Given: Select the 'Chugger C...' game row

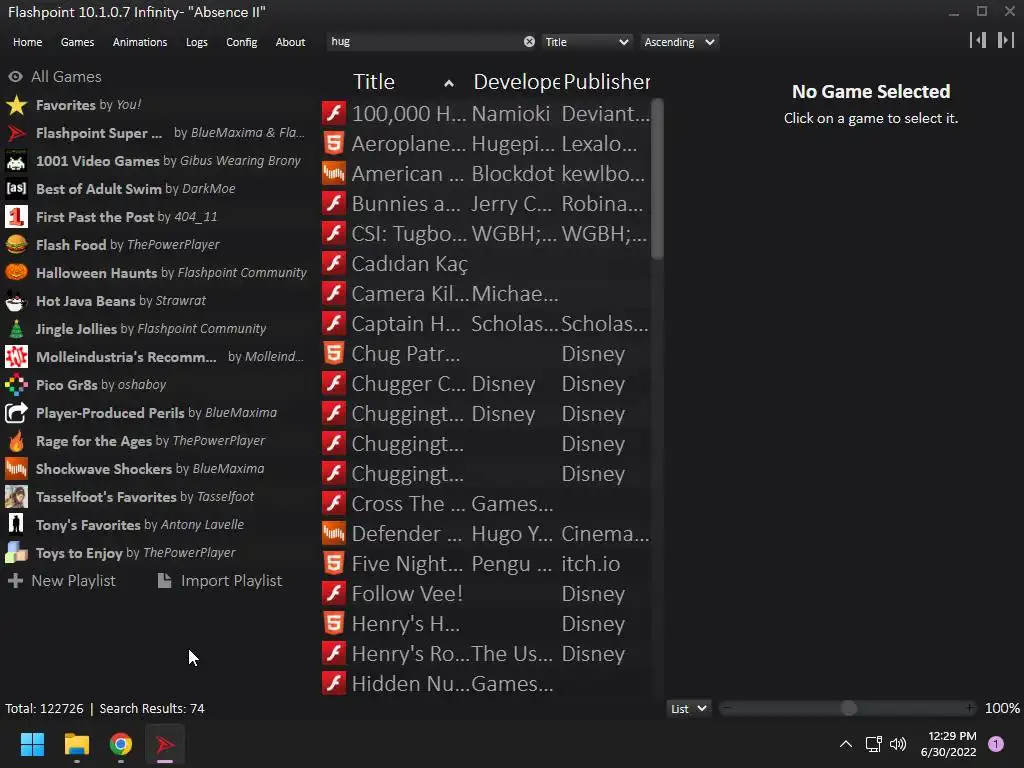Looking at the screenshot, I should 486,383.
